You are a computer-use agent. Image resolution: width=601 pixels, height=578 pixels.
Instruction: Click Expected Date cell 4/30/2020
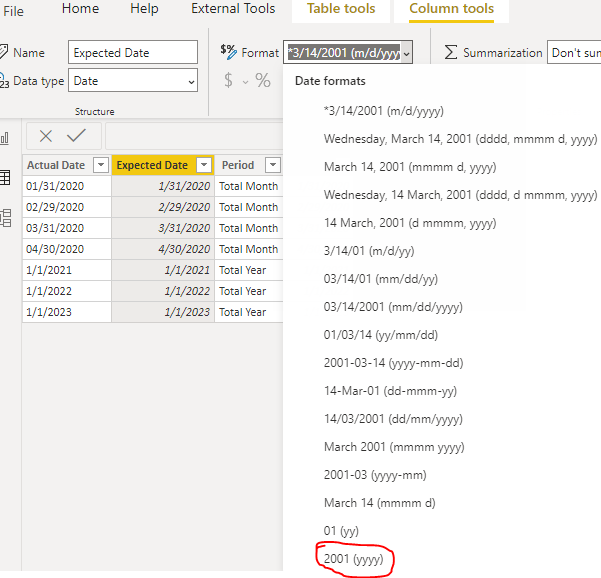point(163,249)
